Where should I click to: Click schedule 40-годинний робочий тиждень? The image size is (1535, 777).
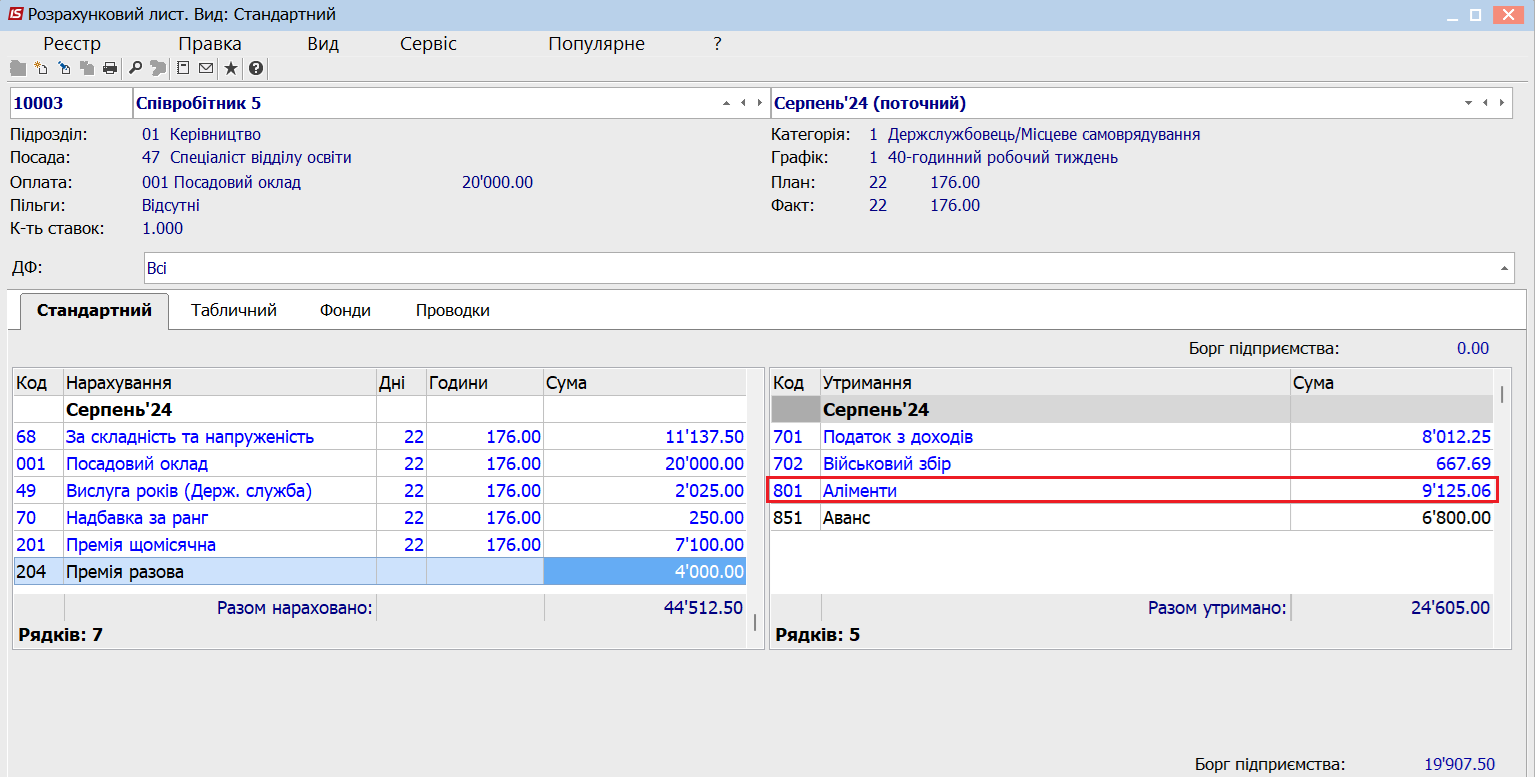pyautogui.click(x=1002, y=157)
